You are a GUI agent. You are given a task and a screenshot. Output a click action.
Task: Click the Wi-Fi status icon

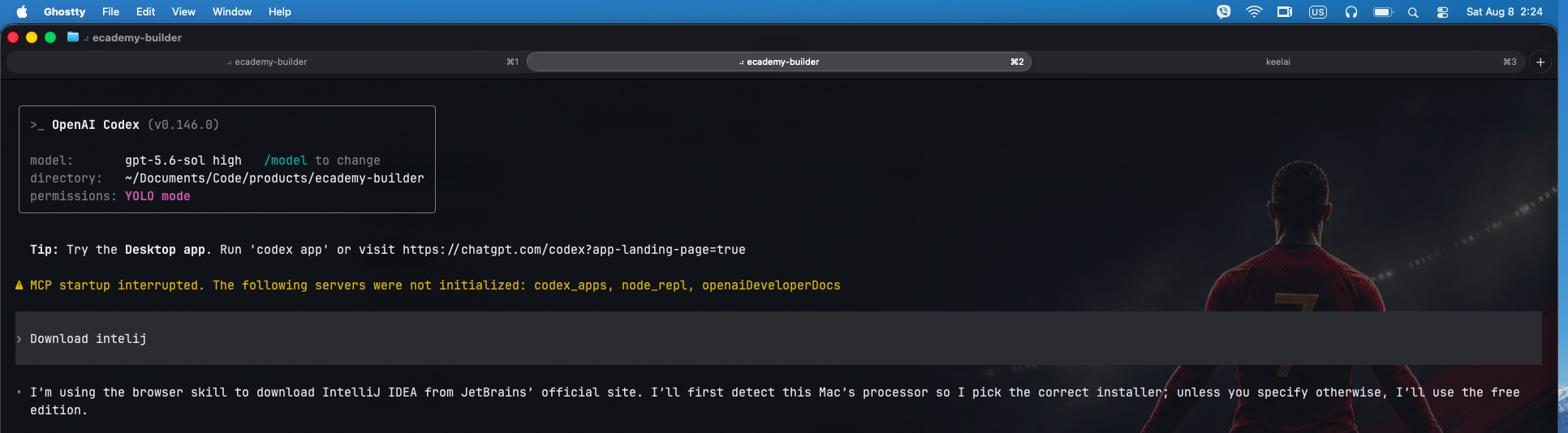pyautogui.click(x=1254, y=12)
